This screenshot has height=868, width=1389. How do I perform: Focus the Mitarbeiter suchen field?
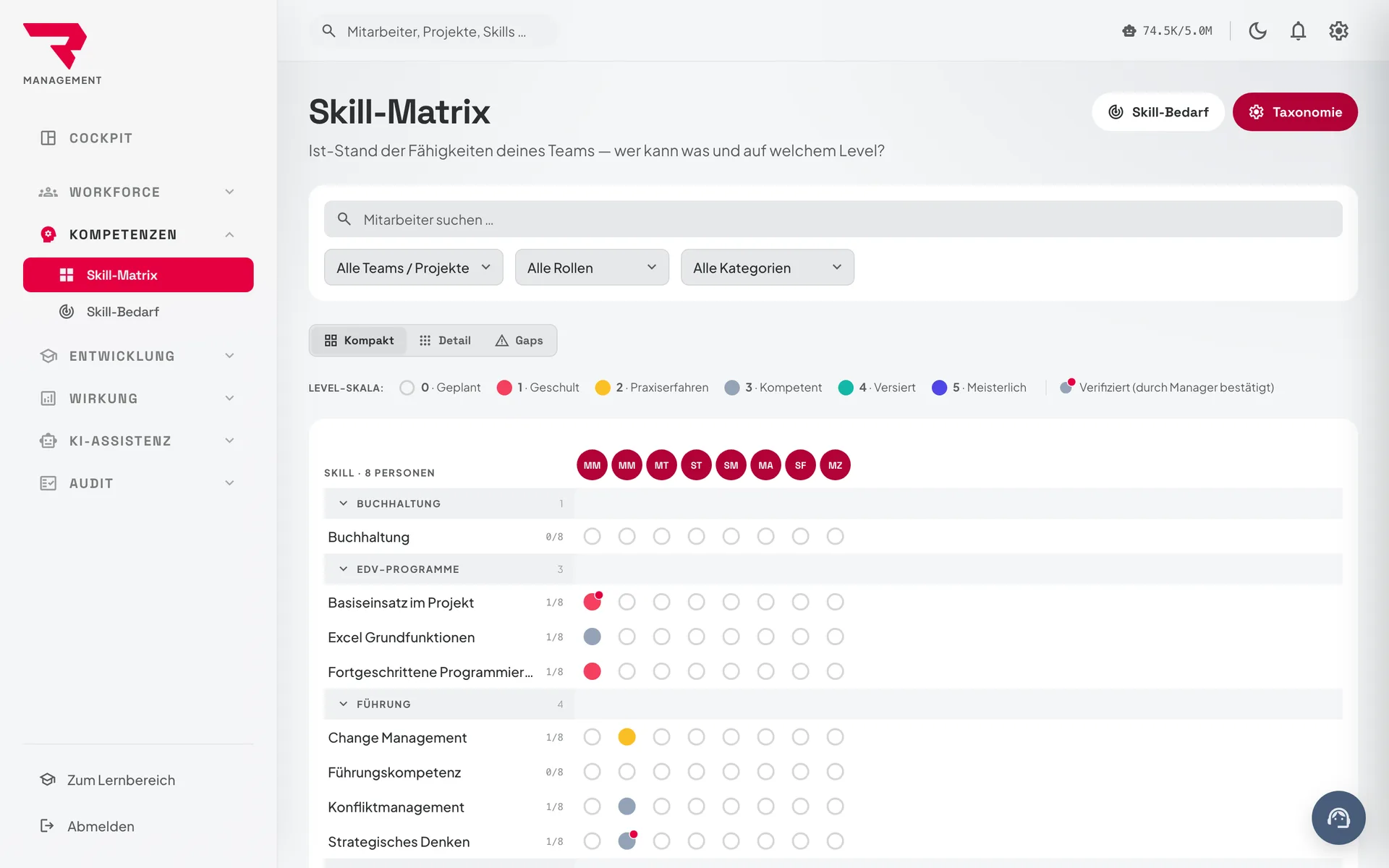[833, 219]
